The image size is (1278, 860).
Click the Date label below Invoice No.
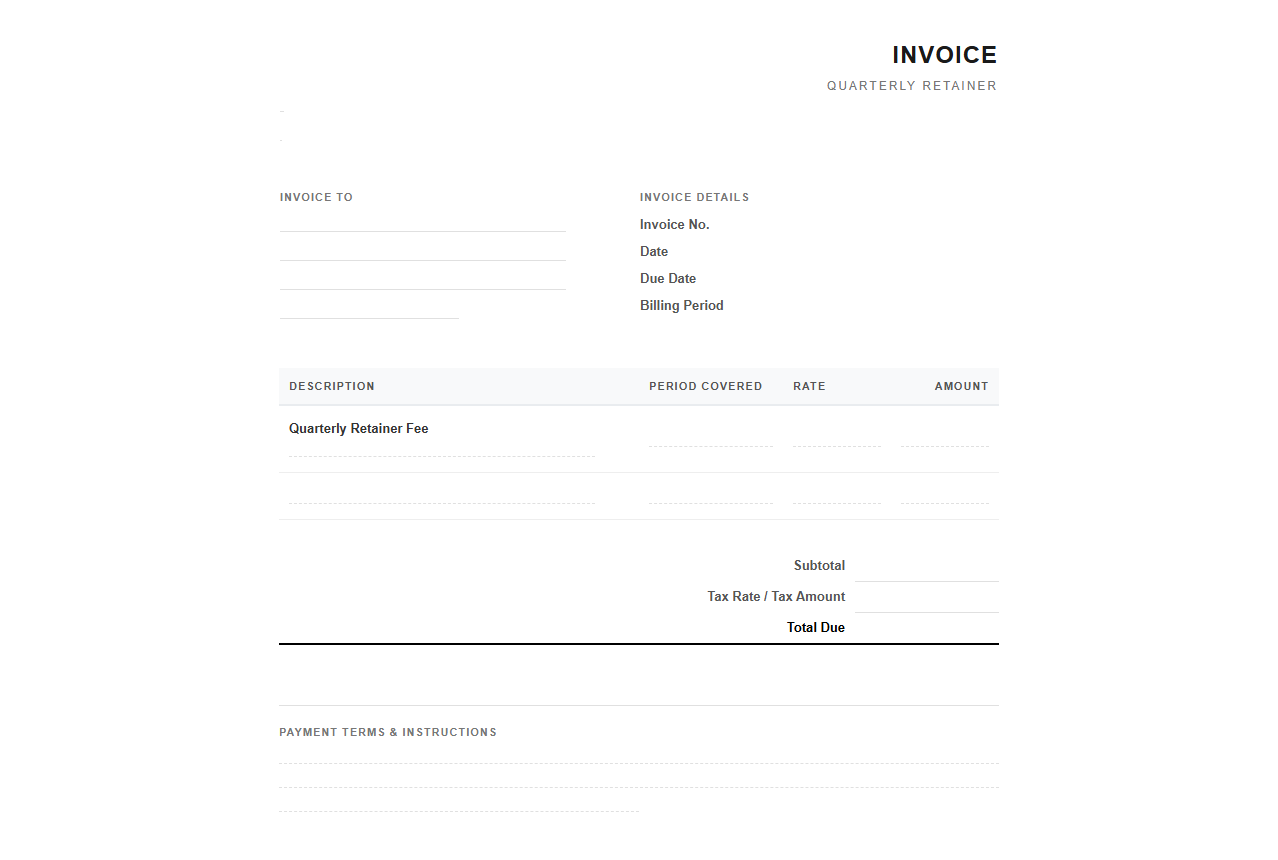654,251
